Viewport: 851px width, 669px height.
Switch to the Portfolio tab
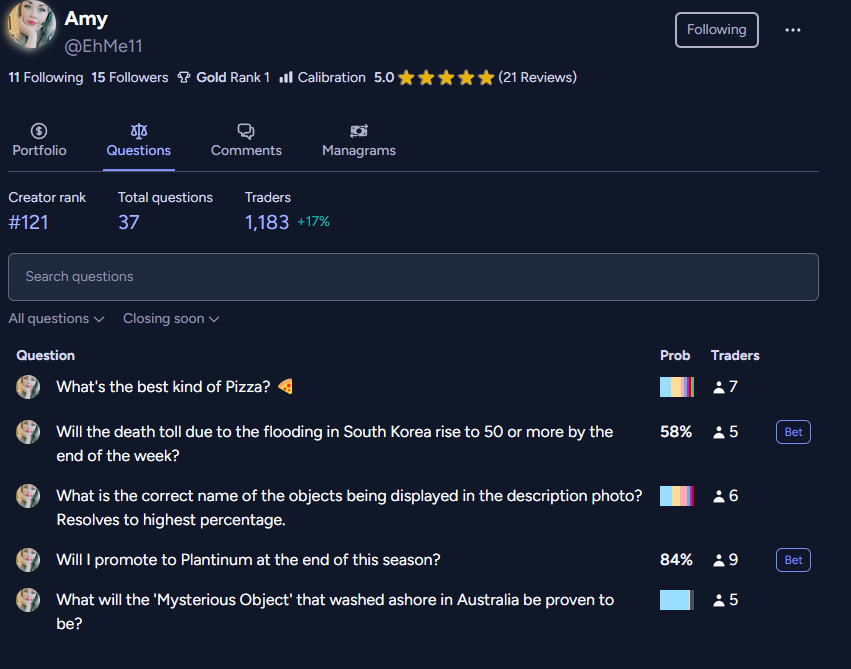click(x=39, y=140)
